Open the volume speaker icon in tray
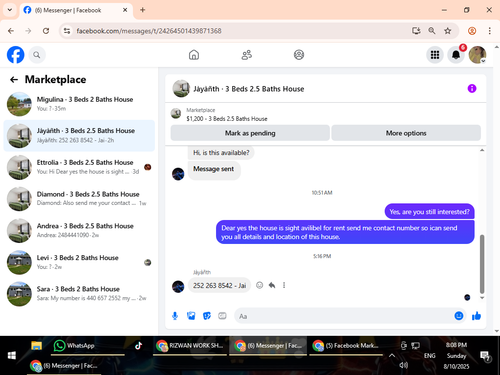Viewport: 500px width, 375px height. [x=403, y=365]
